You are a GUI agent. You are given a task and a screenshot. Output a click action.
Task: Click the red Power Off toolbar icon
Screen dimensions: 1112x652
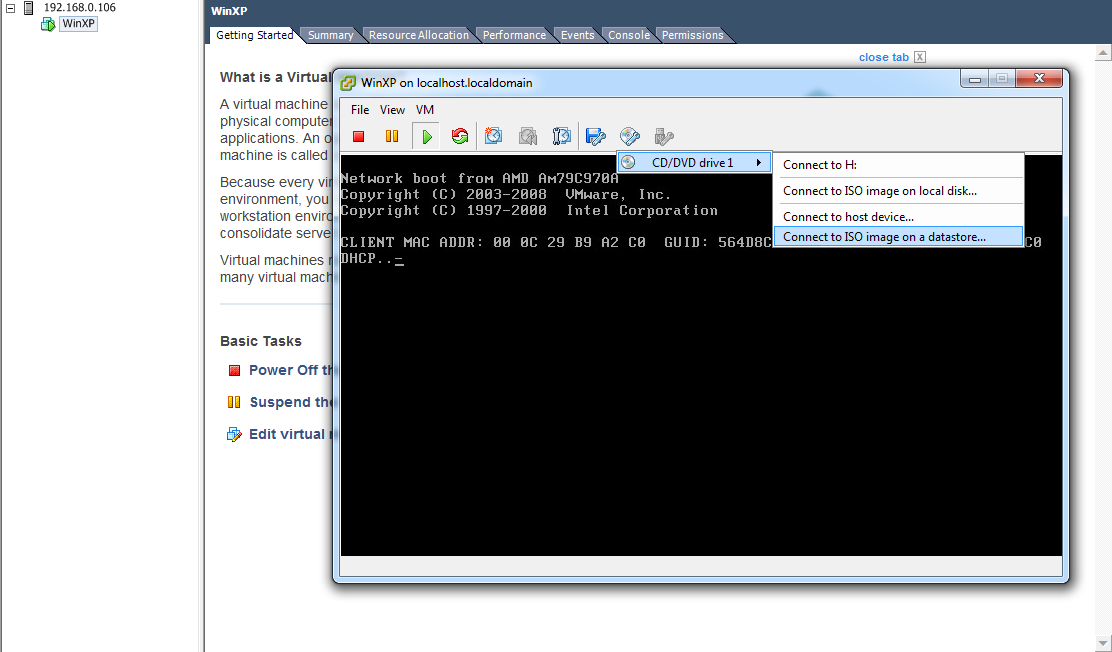pos(358,136)
